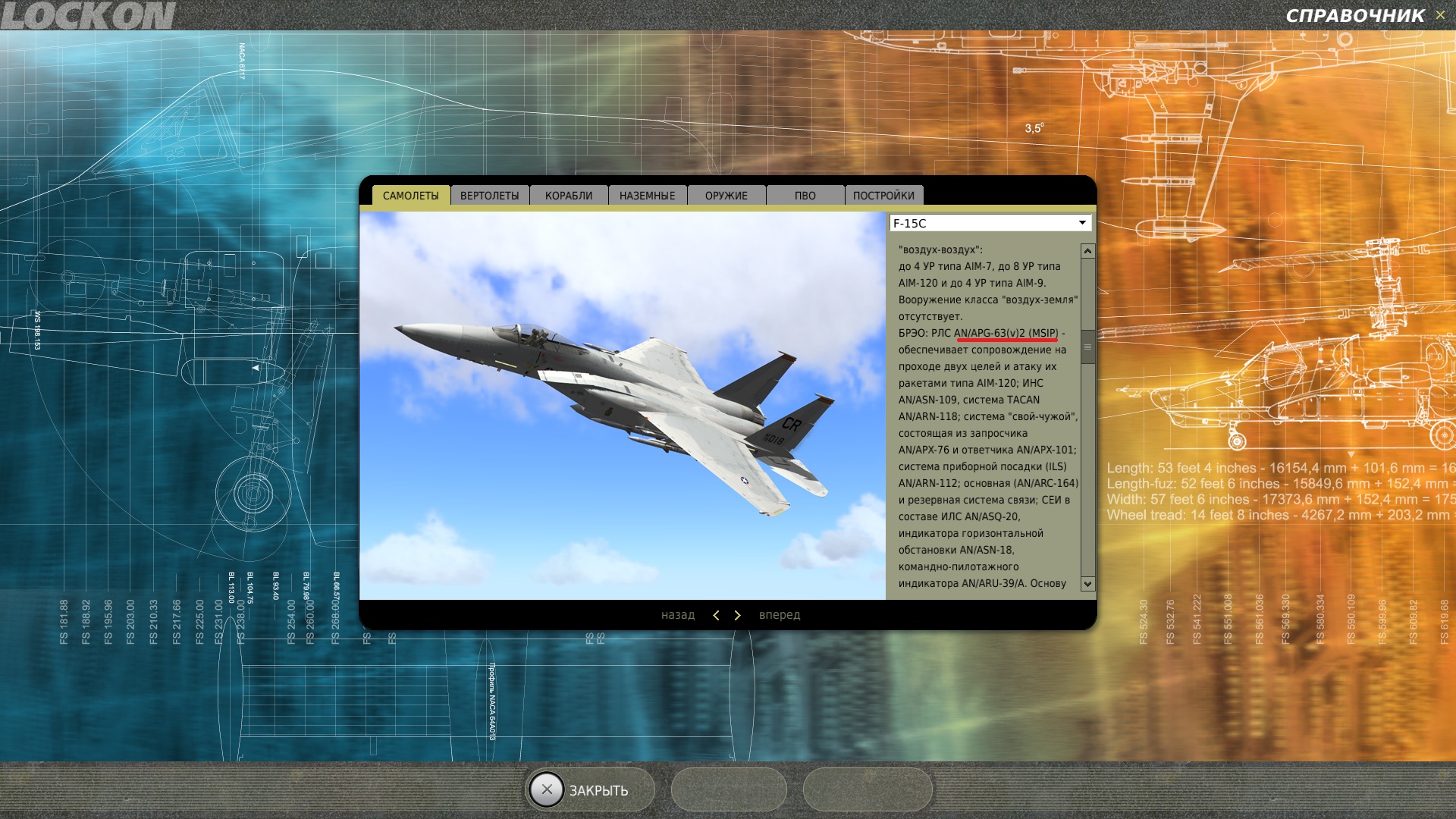Viewport: 1456px width, 819px height.
Task: Close the encyclopedia with the top-right X
Action: [x=1440, y=15]
